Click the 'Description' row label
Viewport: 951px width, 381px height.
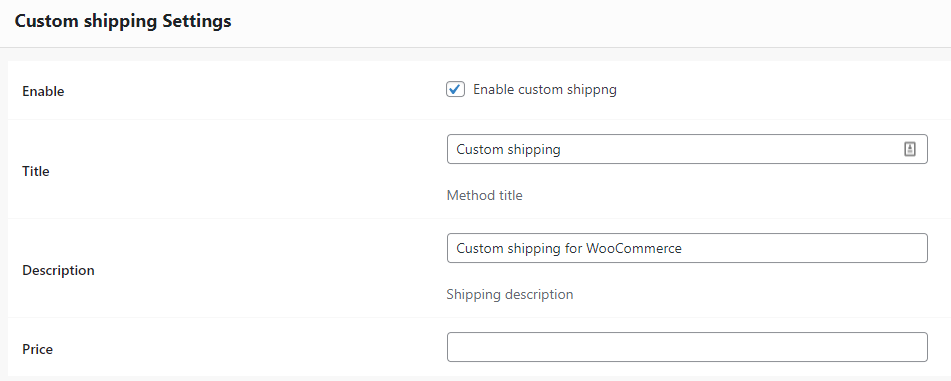pyautogui.click(x=58, y=271)
